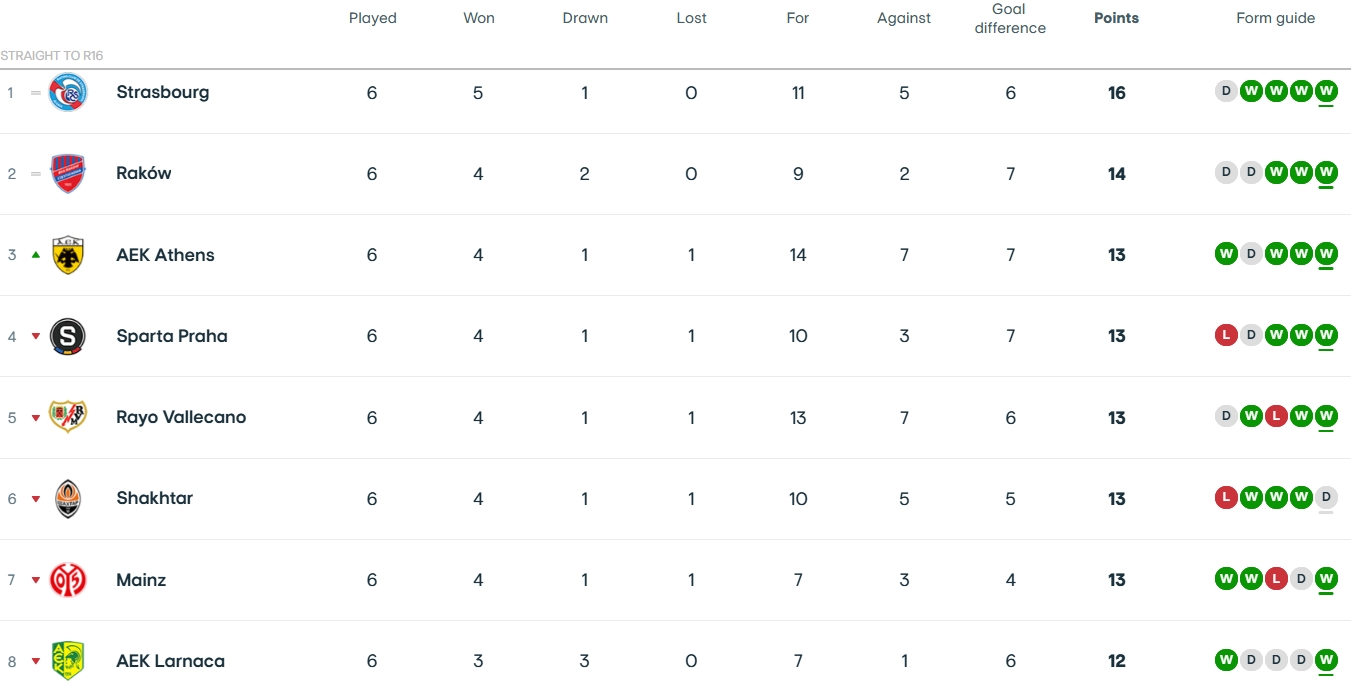Viewport: 1351px width, 700px height.
Task: Click Sparta Praha's red loss form badge
Action: (1226, 335)
